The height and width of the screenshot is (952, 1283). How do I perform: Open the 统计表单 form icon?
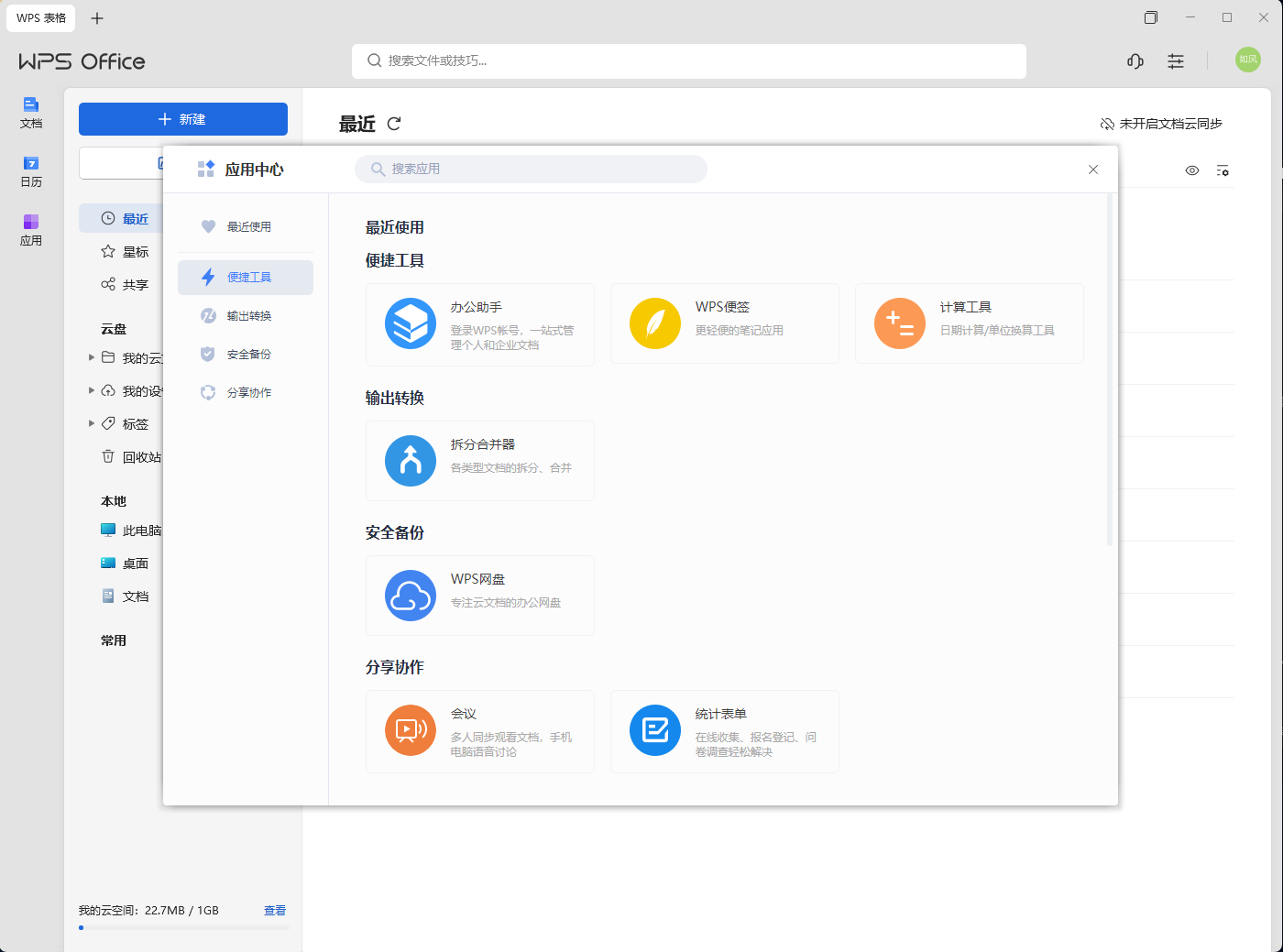click(x=655, y=730)
